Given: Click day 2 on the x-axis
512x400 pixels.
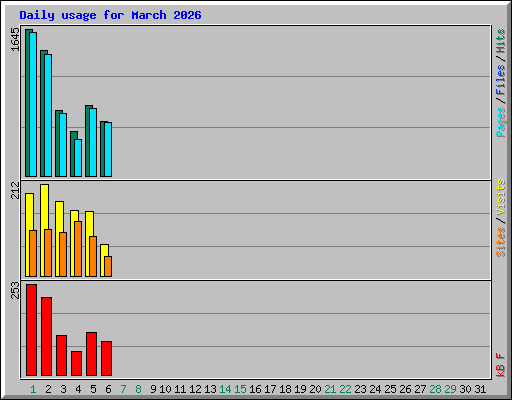Looking at the screenshot, I should click(48, 389).
